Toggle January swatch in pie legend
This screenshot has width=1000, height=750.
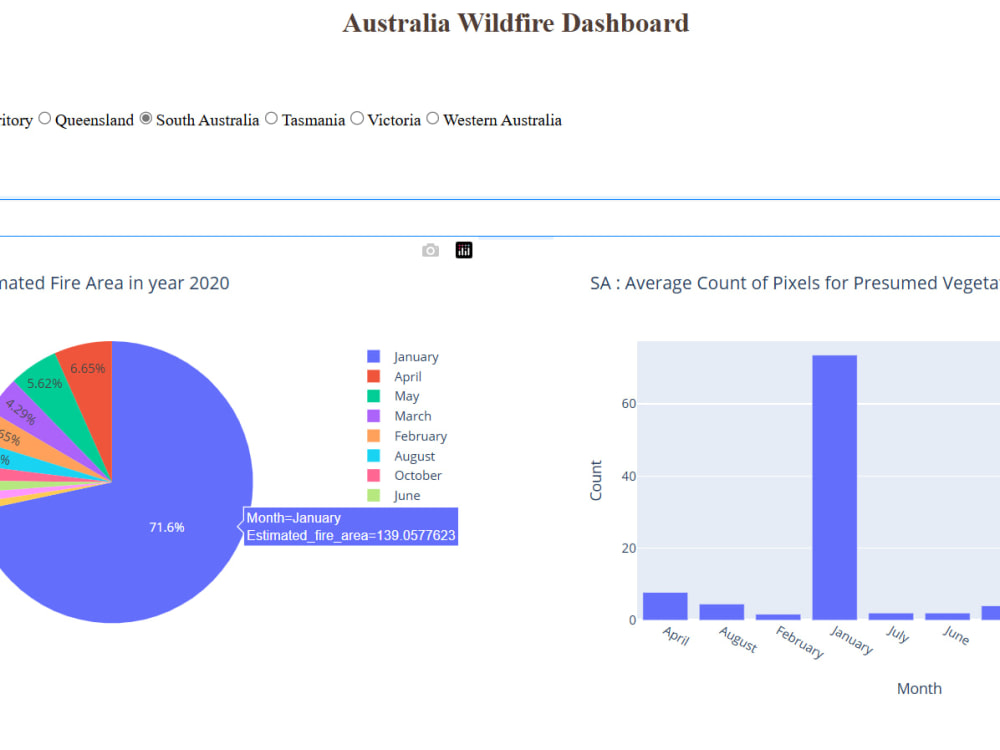click(x=374, y=357)
